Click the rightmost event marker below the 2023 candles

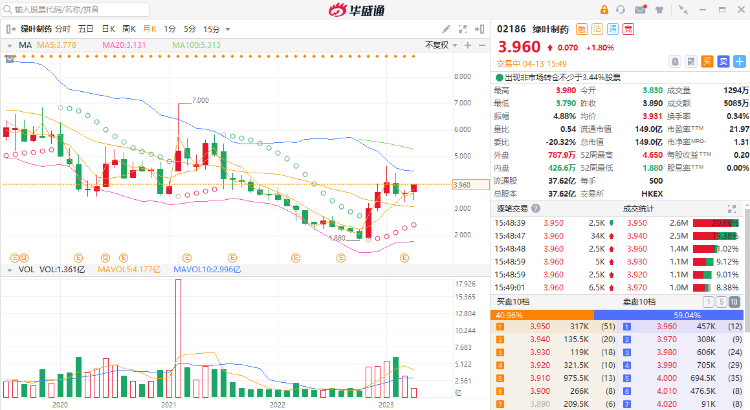point(405,258)
